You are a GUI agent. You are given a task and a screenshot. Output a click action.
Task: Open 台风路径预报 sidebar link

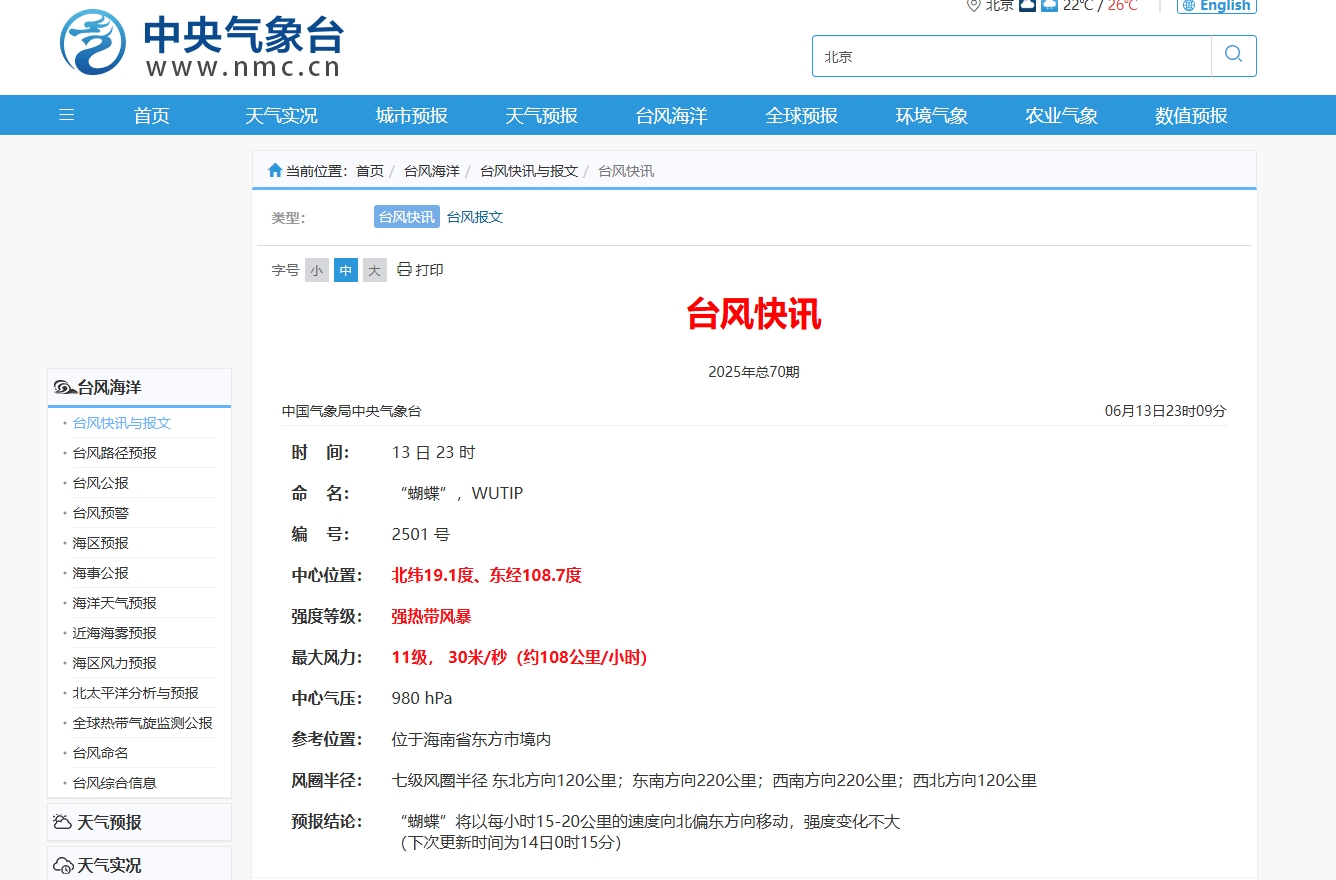[x=115, y=453]
